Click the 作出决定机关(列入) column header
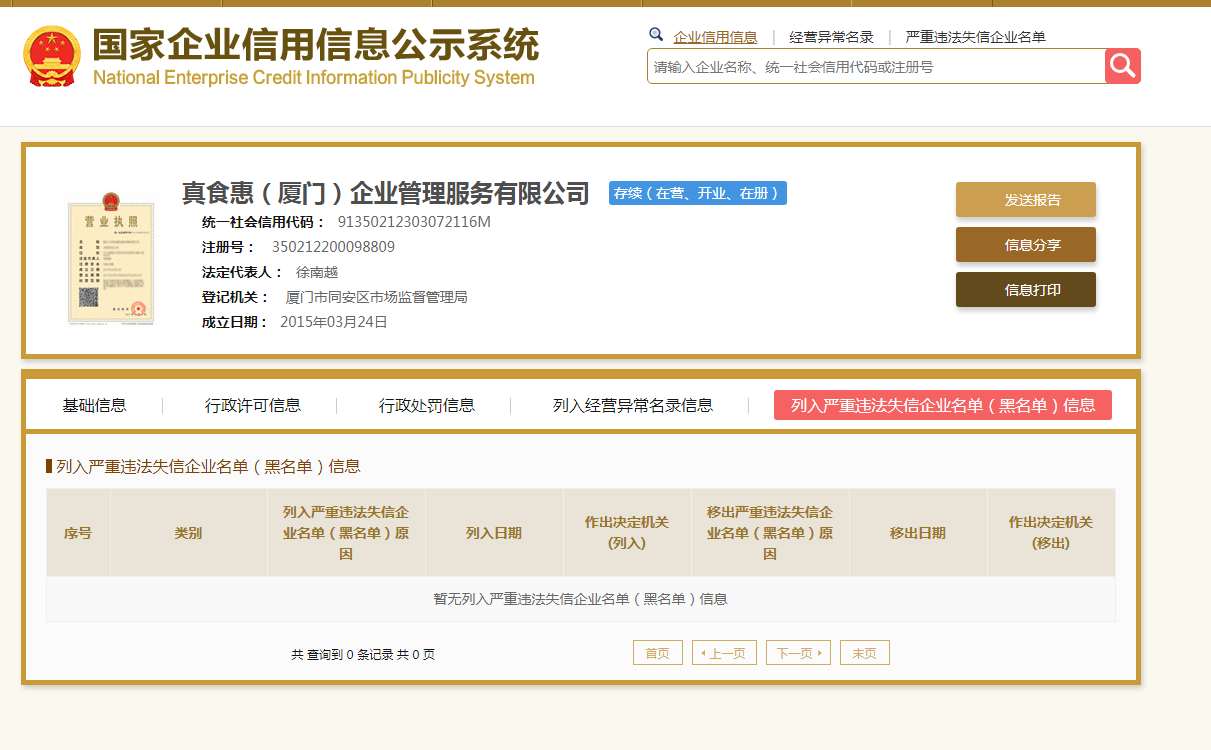The image size is (1211, 750). click(627, 533)
